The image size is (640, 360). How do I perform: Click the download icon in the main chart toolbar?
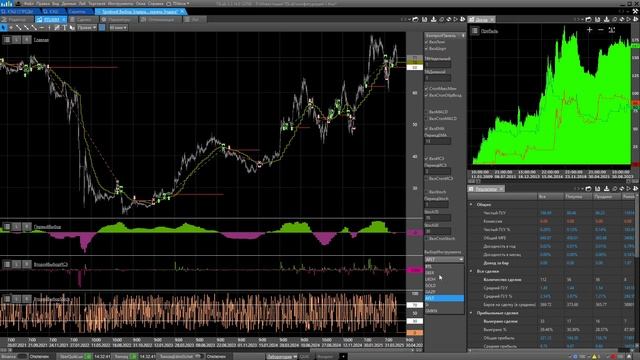click(433, 19)
